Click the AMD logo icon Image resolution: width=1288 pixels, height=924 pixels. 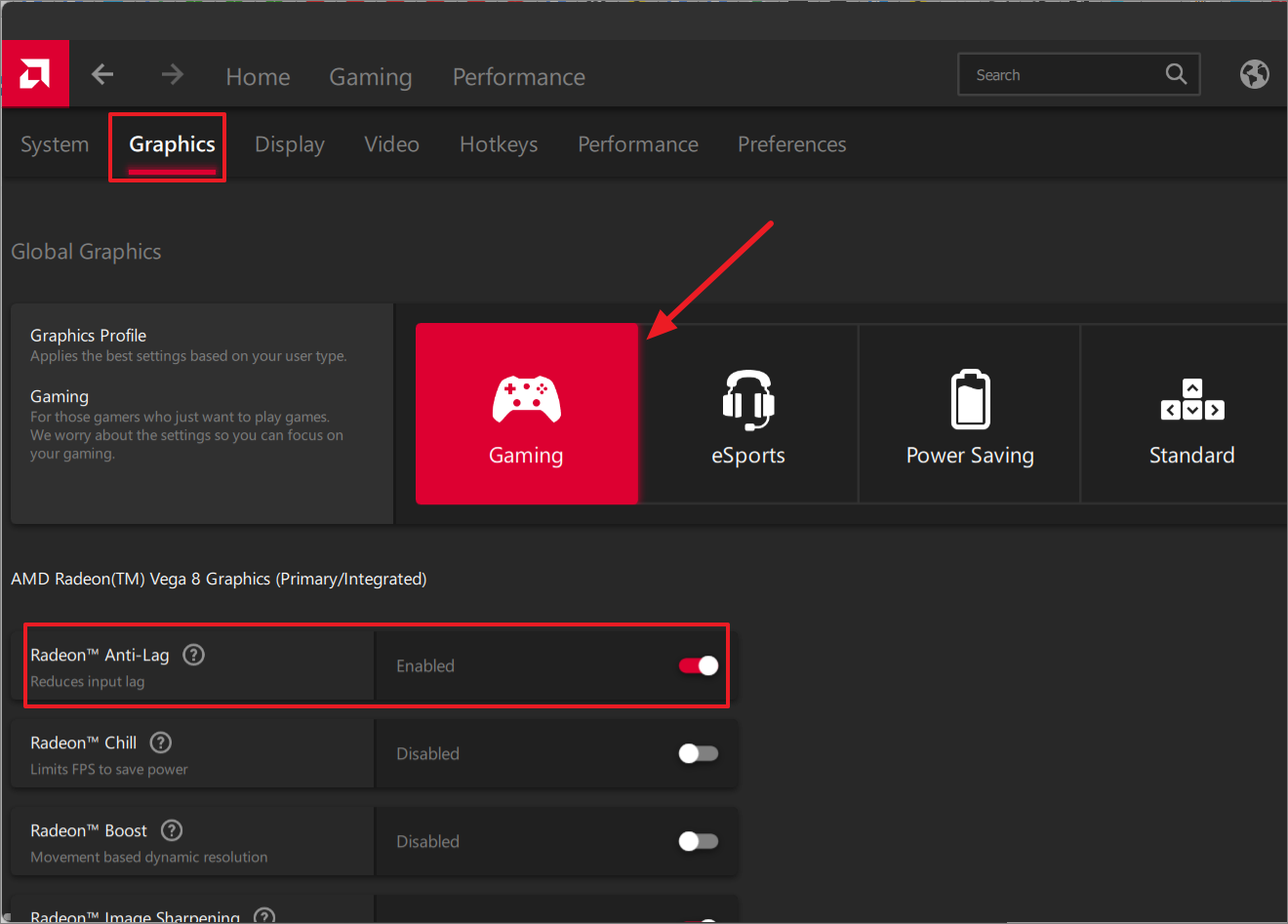[35, 74]
